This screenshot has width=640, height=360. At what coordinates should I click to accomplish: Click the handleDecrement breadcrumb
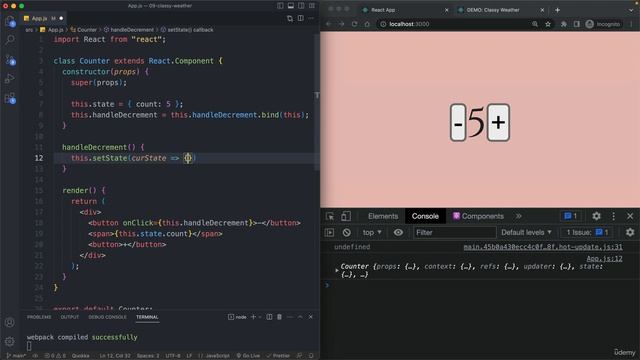pos(129,30)
